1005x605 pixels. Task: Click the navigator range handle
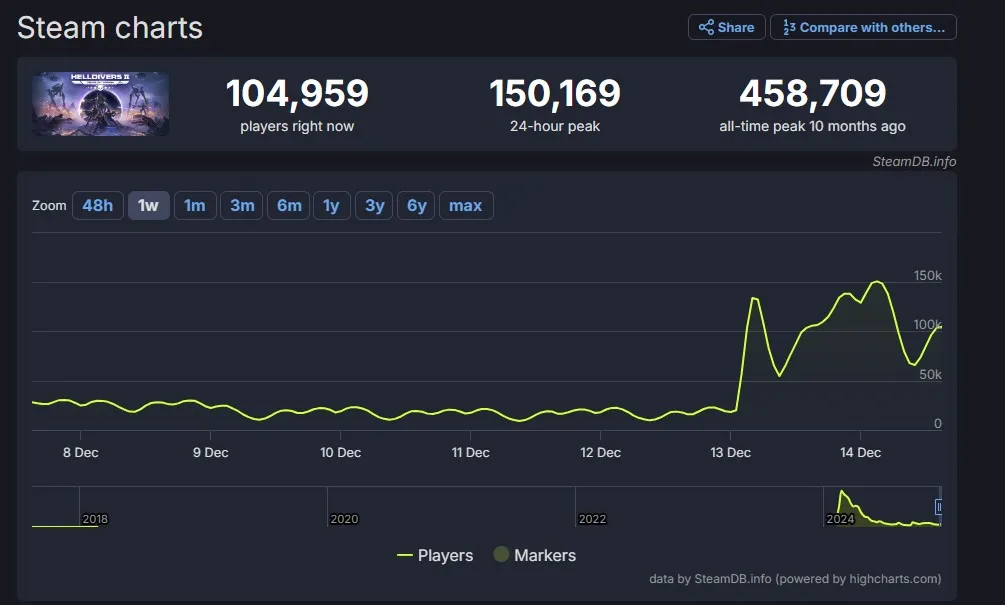[938, 507]
